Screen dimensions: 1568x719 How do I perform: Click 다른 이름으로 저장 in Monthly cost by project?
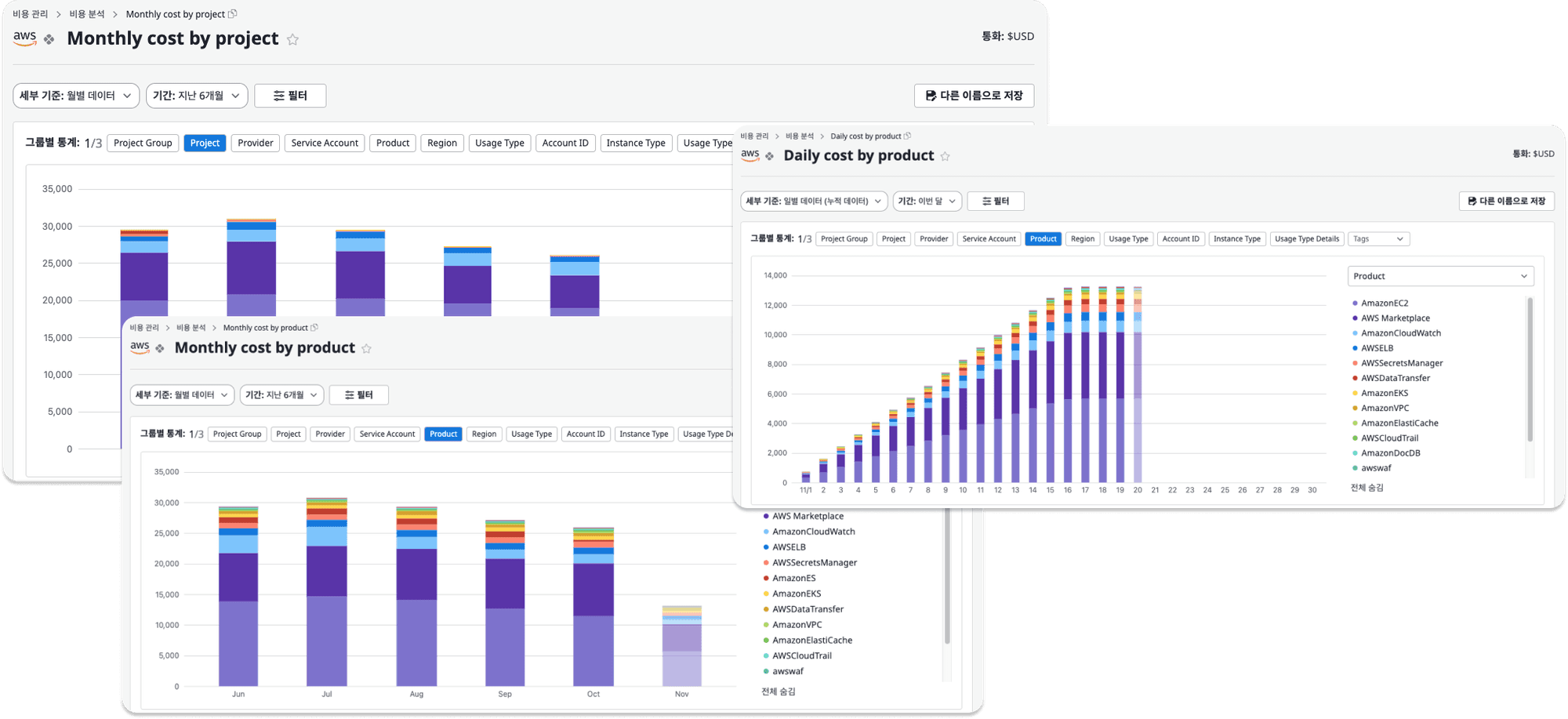coord(974,96)
